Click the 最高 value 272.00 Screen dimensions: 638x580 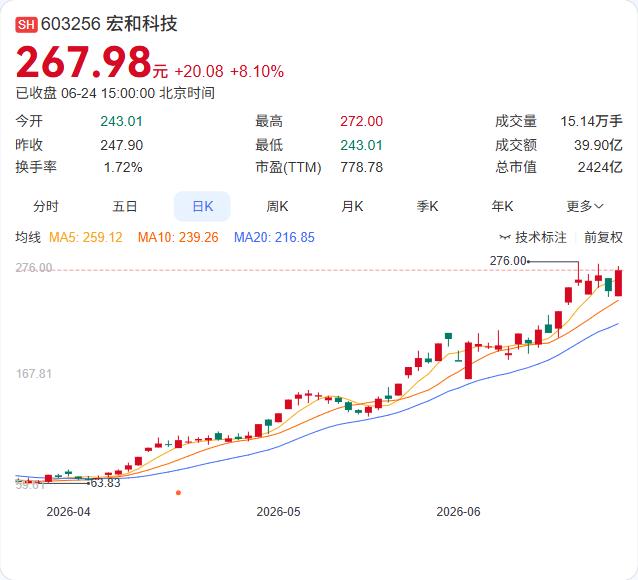click(361, 121)
